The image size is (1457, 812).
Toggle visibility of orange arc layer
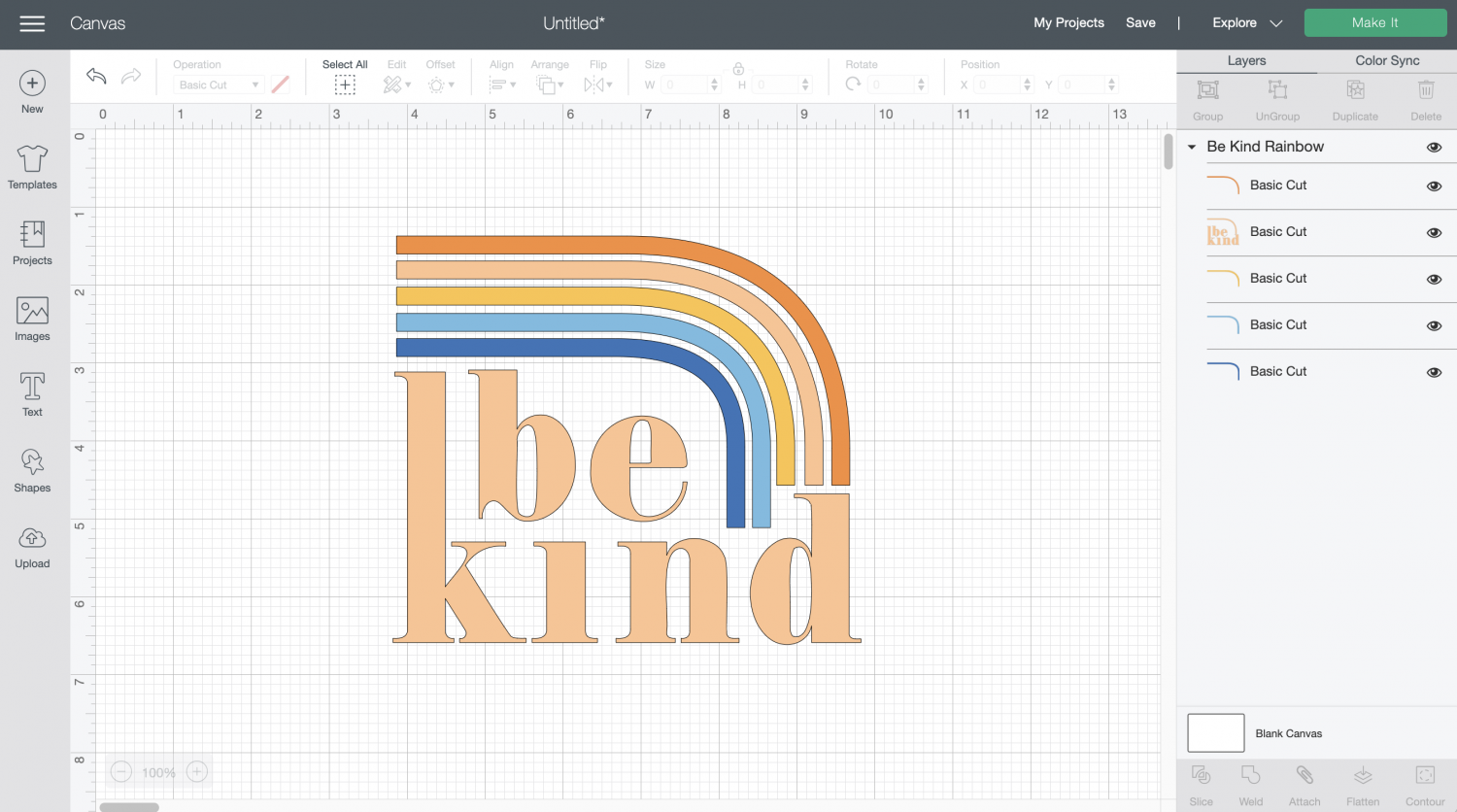point(1434,186)
